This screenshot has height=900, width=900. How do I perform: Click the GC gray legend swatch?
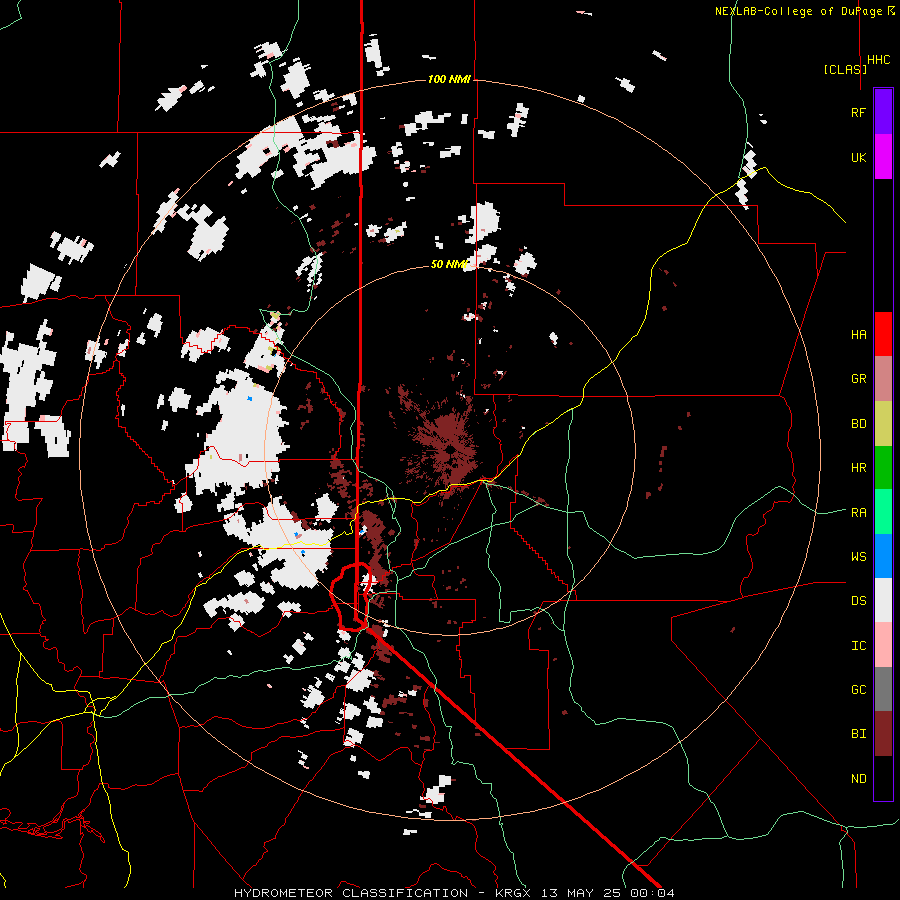(883, 689)
